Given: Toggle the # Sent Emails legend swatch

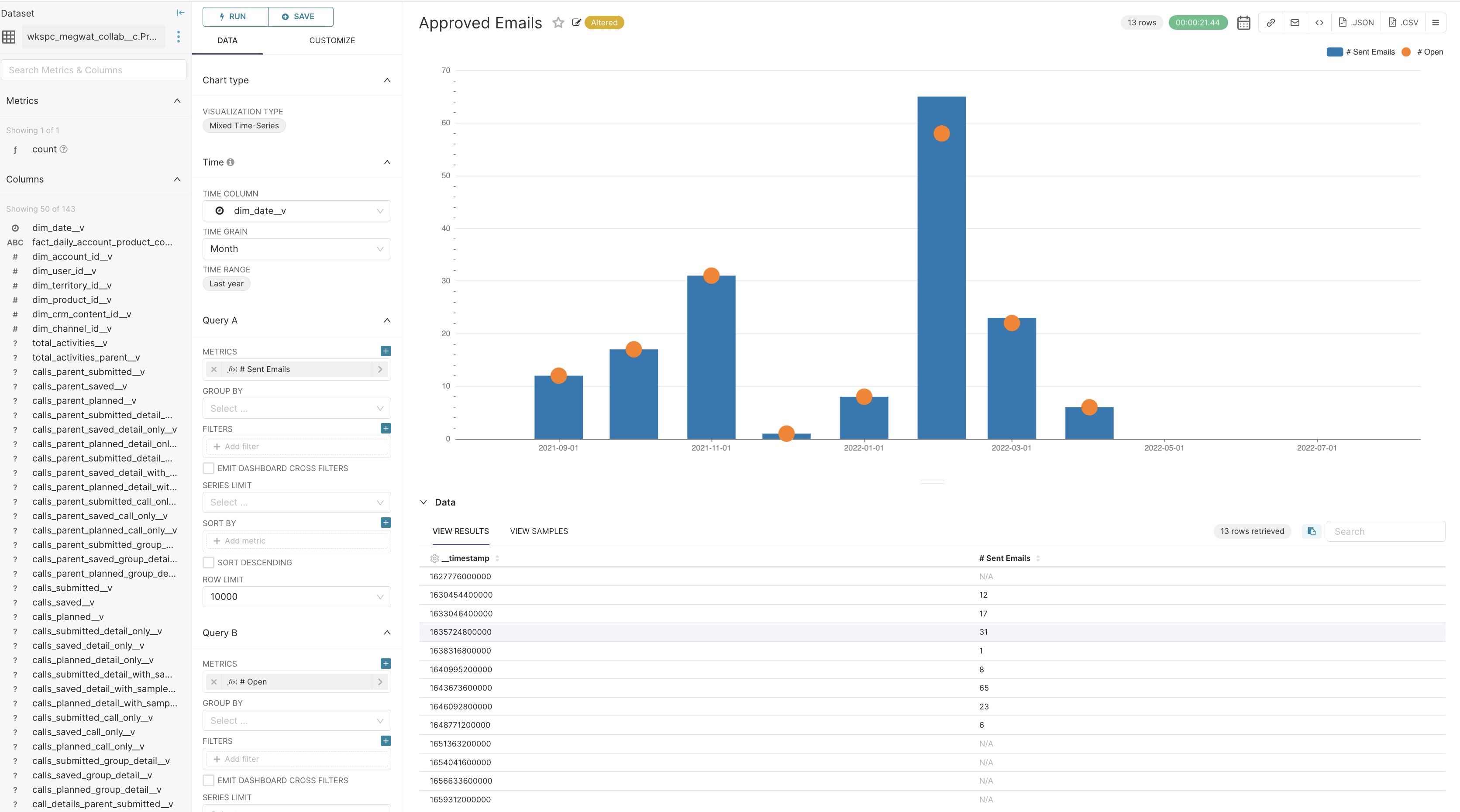Looking at the screenshot, I should pyautogui.click(x=1334, y=52).
